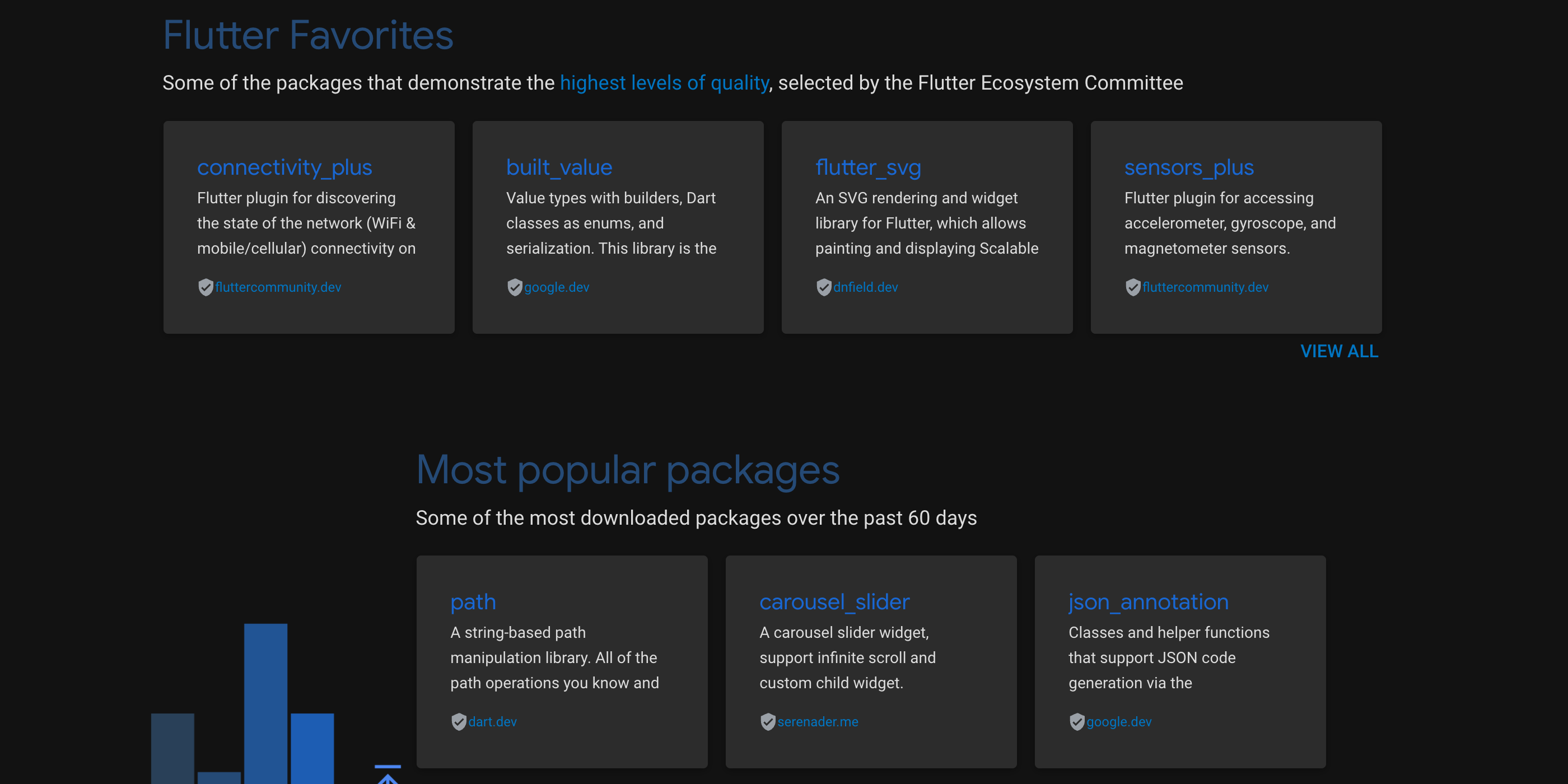Screen dimensions: 1568x784
Task: Visit the serenader.me publisher page
Action: click(x=818, y=722)
